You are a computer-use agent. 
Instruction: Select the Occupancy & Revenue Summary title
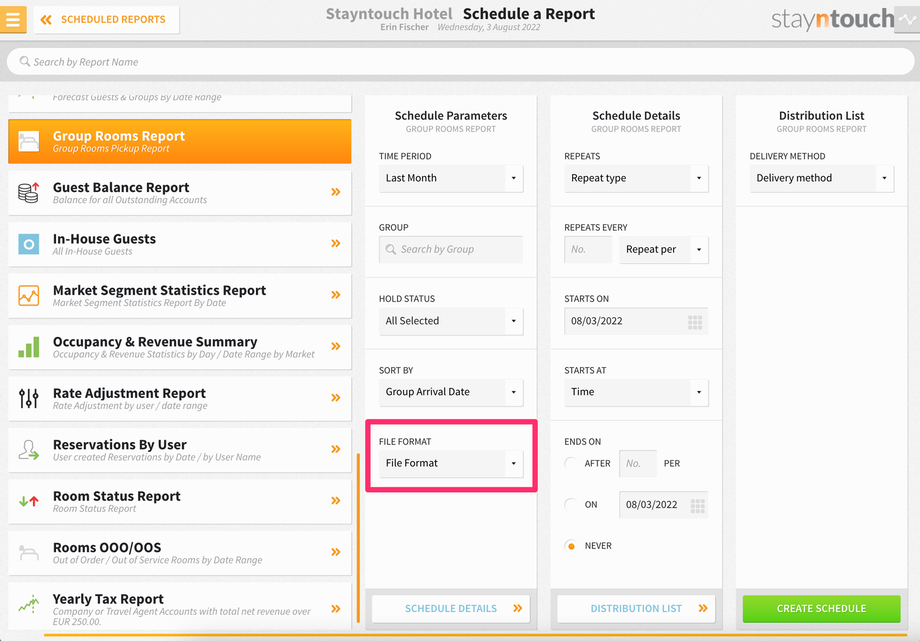[x=155, y=342]
